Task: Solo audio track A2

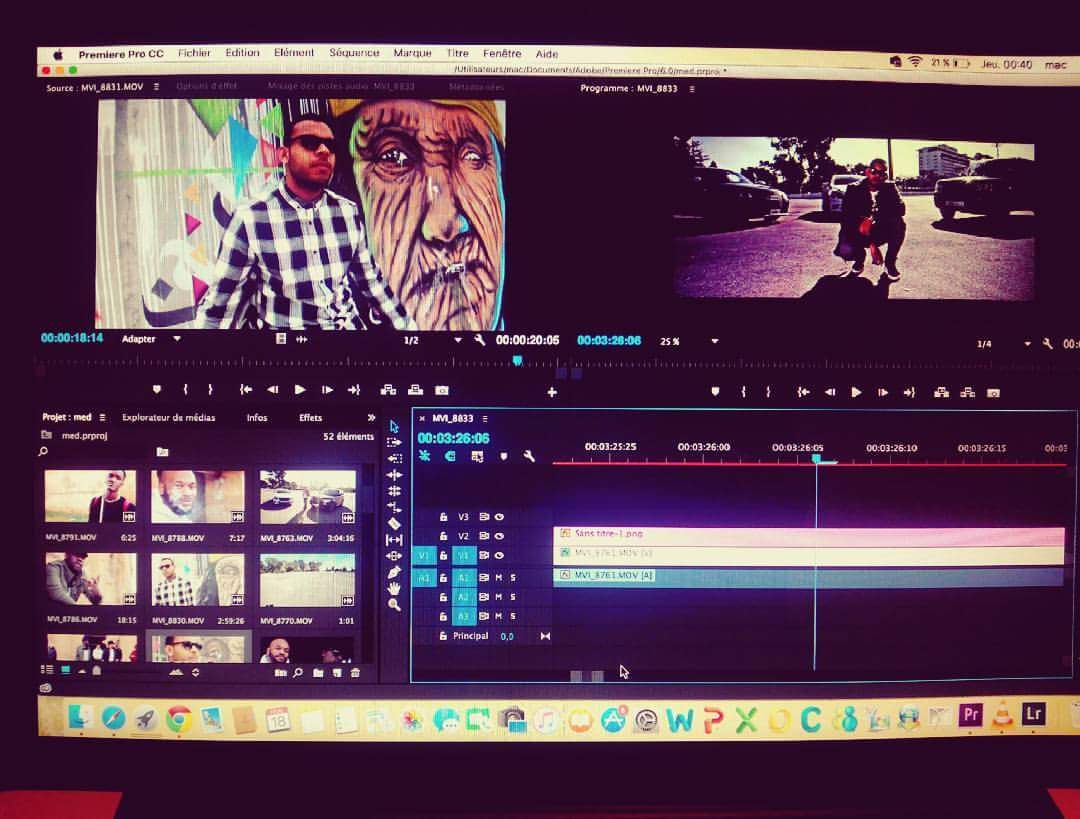Action: point(513,597)
